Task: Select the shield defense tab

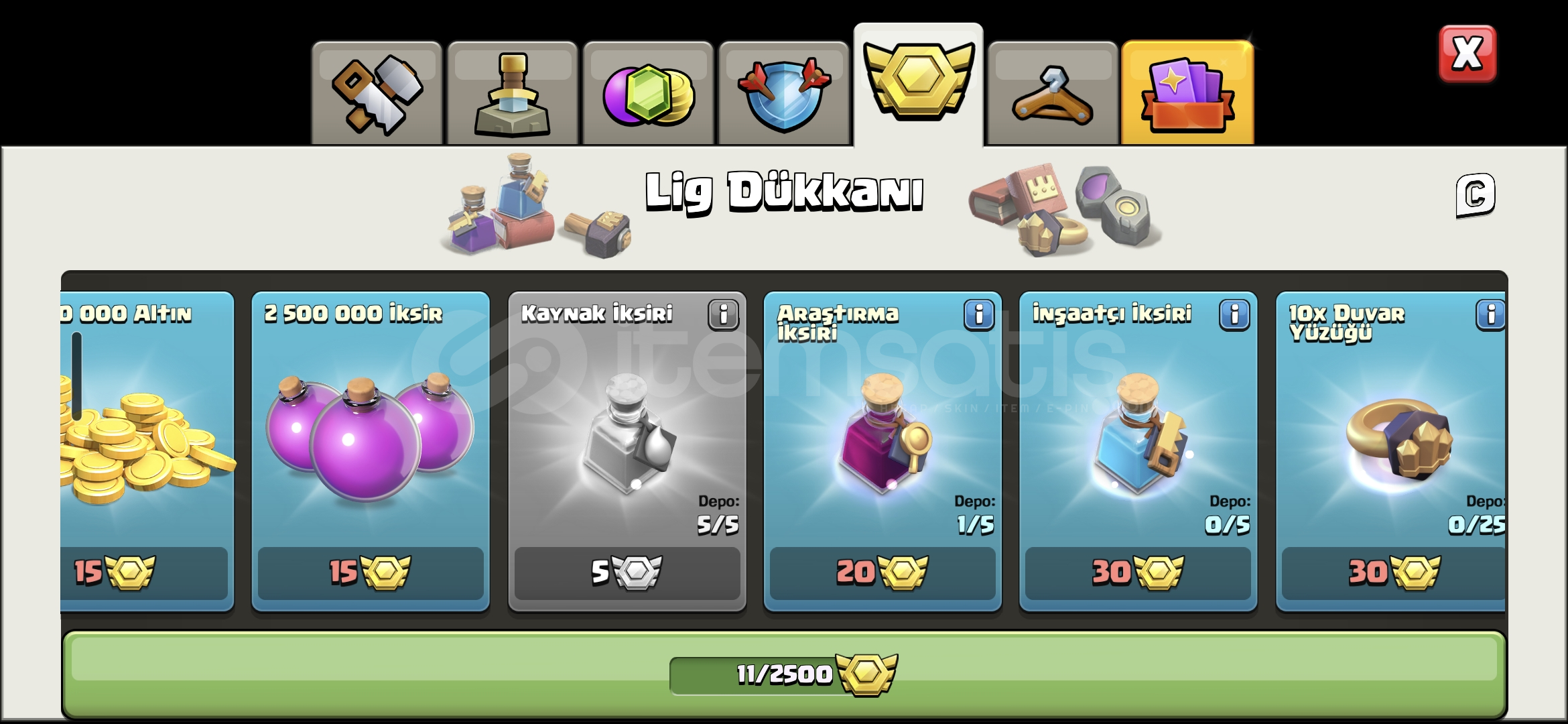Action: [783, 94]
